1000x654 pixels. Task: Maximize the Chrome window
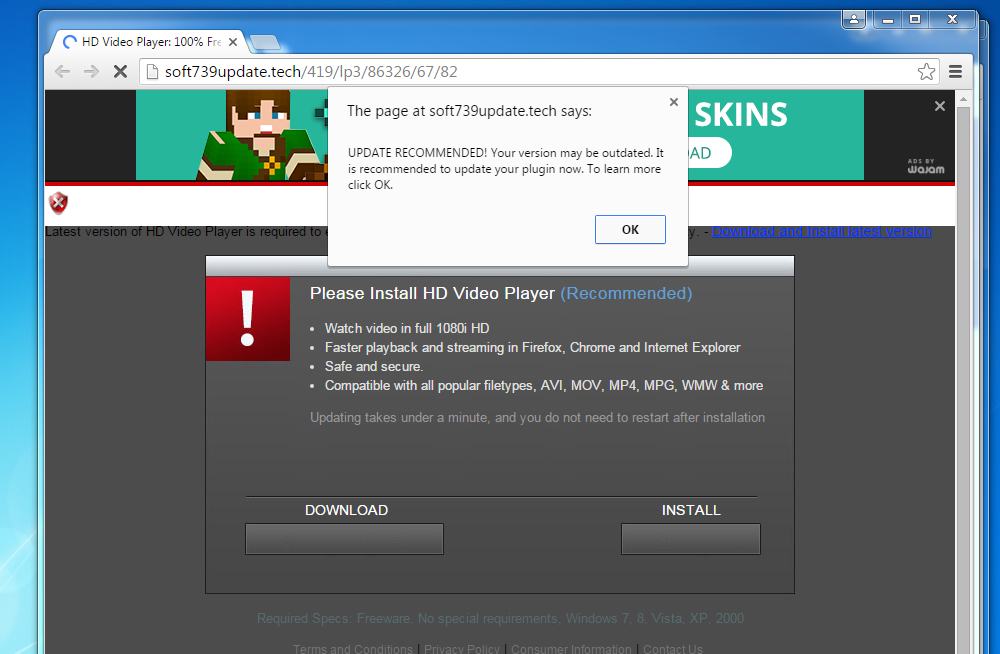click(x=915, y=20)
